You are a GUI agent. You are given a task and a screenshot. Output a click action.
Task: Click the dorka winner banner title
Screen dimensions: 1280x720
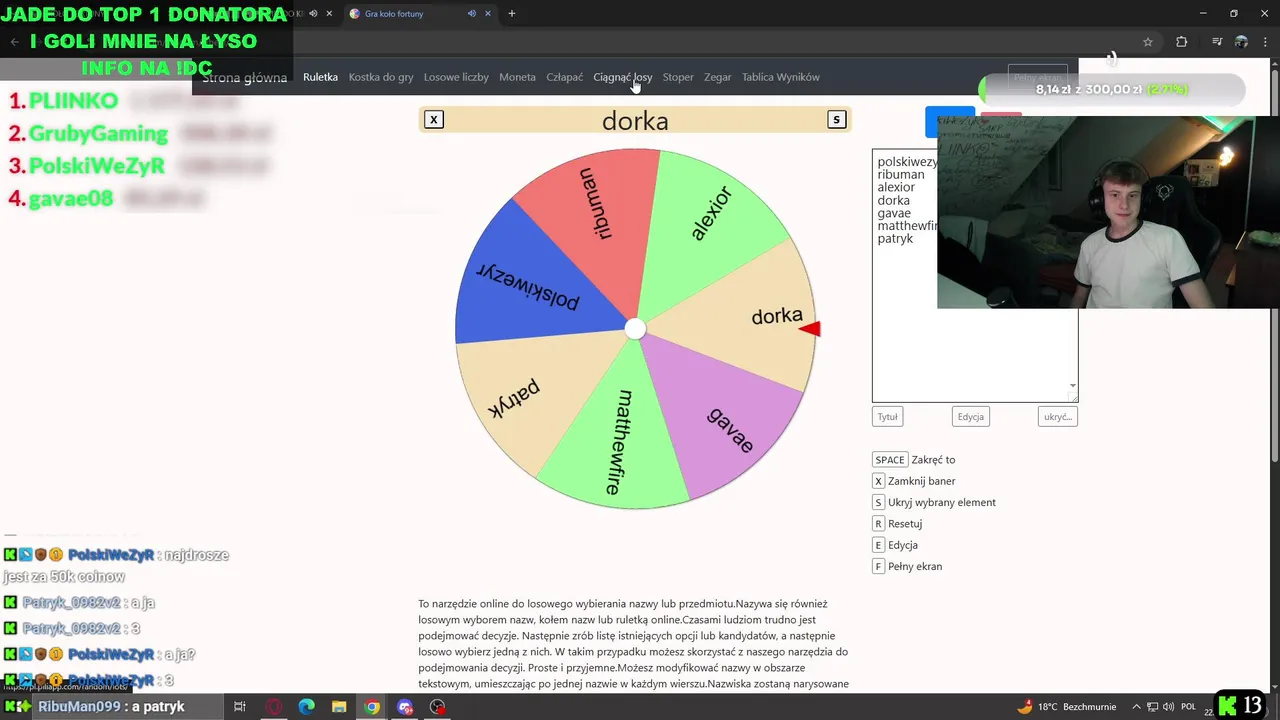pyautogui.click(x=635, y=121)
